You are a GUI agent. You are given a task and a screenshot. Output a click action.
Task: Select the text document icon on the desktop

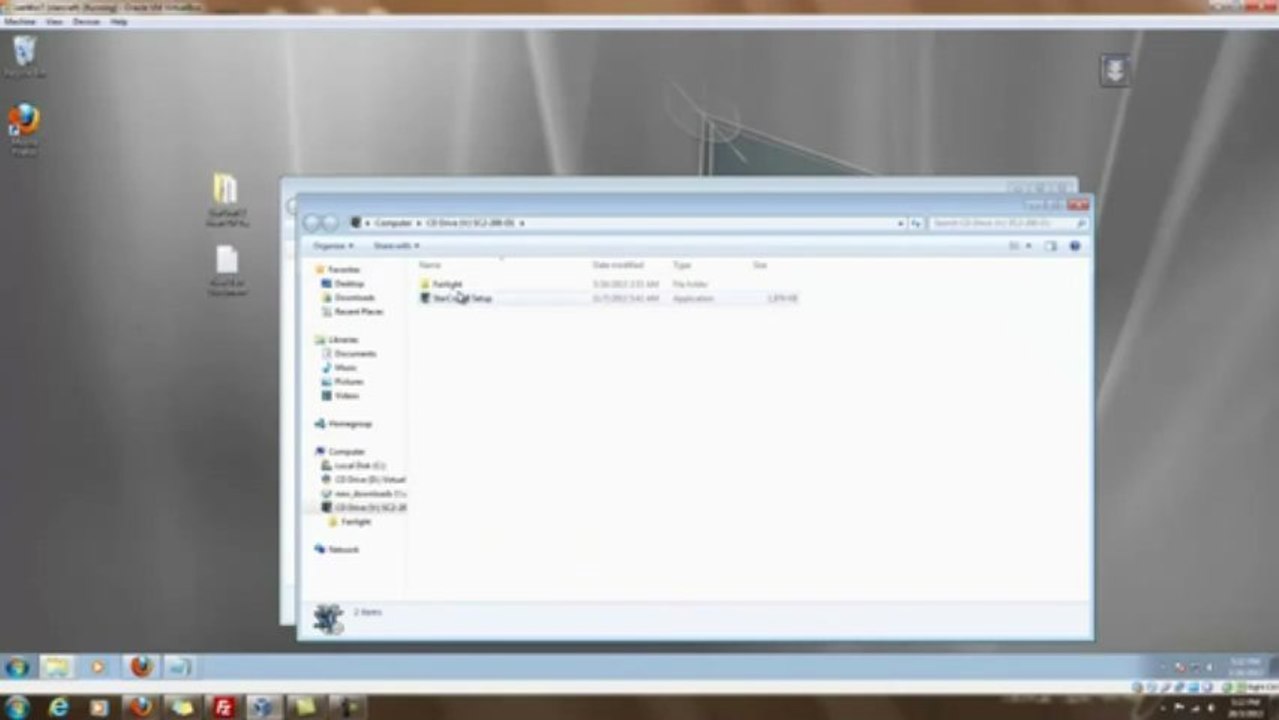click(227, 271)
